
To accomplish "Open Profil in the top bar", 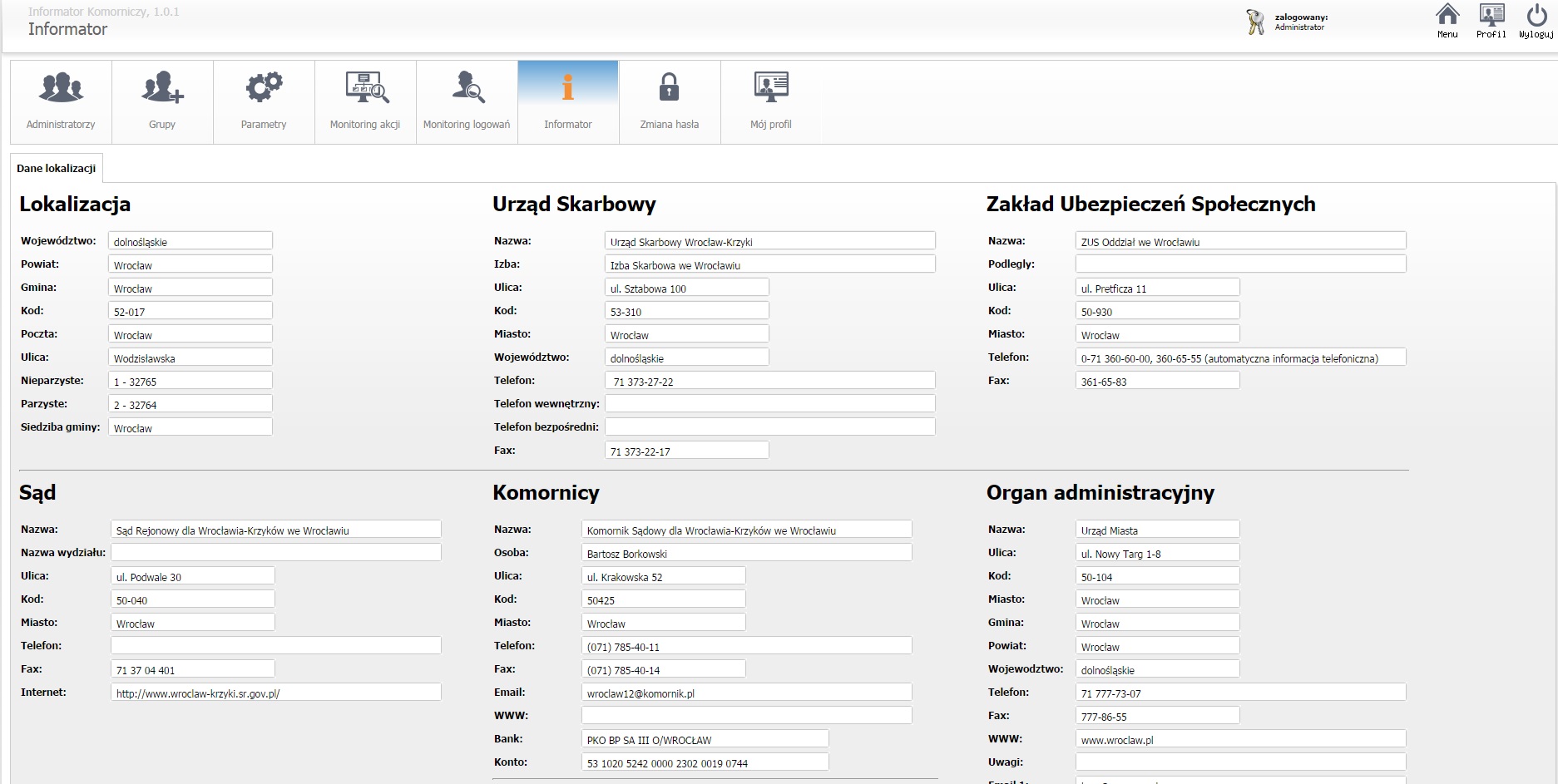I will pos(1491,16).
